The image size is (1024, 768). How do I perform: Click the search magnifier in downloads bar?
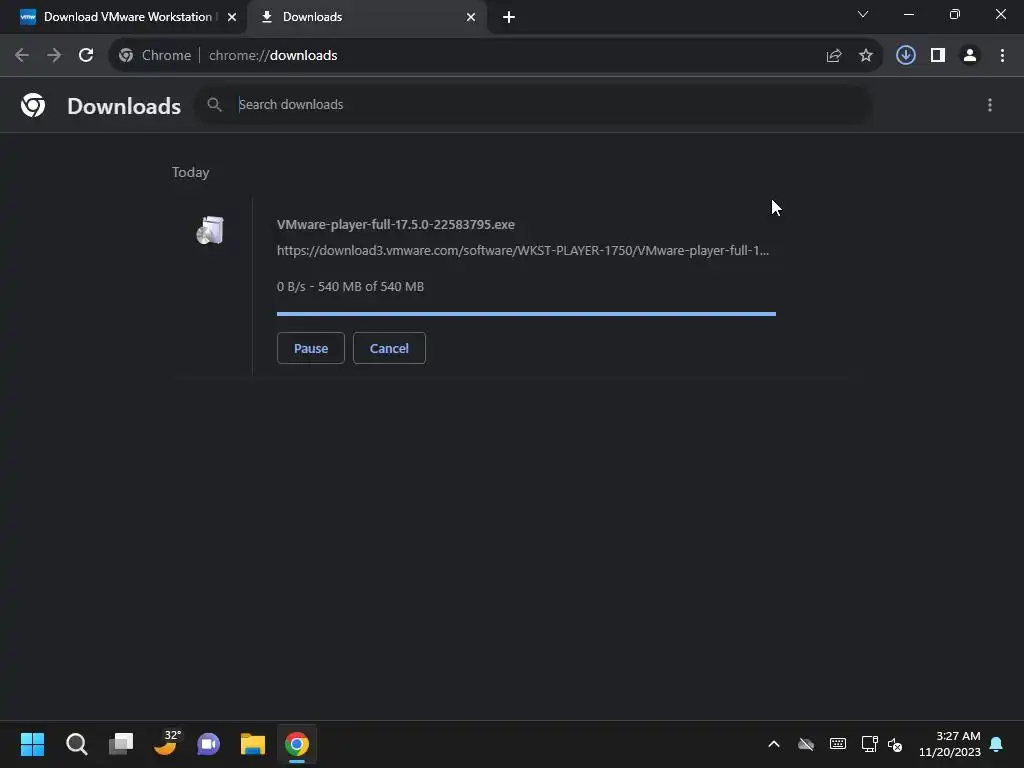(214, 104)
